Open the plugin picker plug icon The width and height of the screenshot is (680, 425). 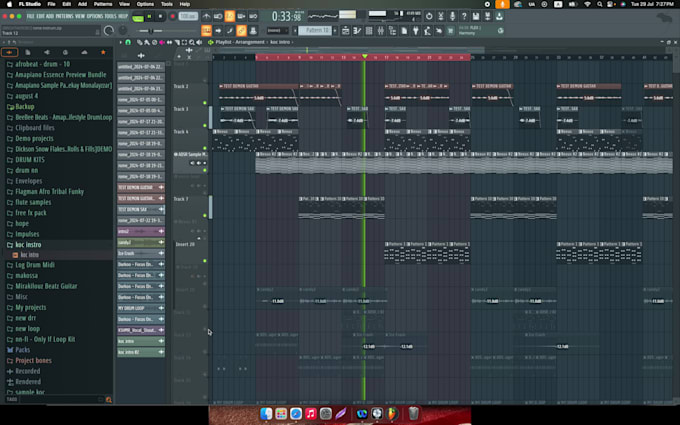click(416, 30)
